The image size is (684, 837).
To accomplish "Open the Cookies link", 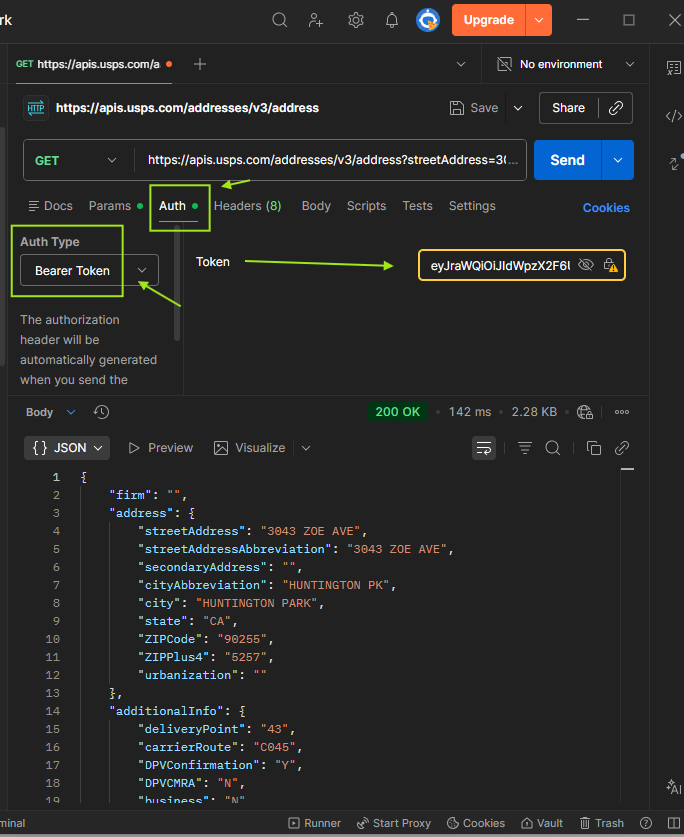I will coord(606,208).
